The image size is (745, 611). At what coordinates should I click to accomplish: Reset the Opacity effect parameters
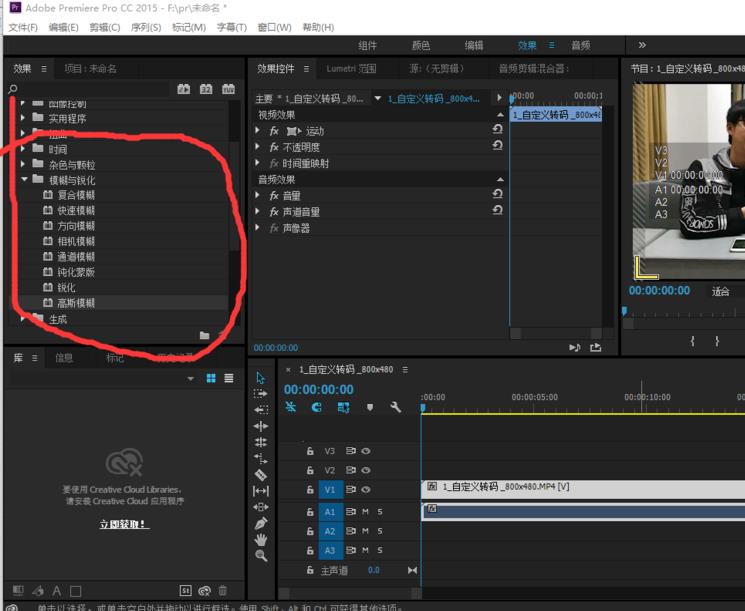tap(497, 145)
